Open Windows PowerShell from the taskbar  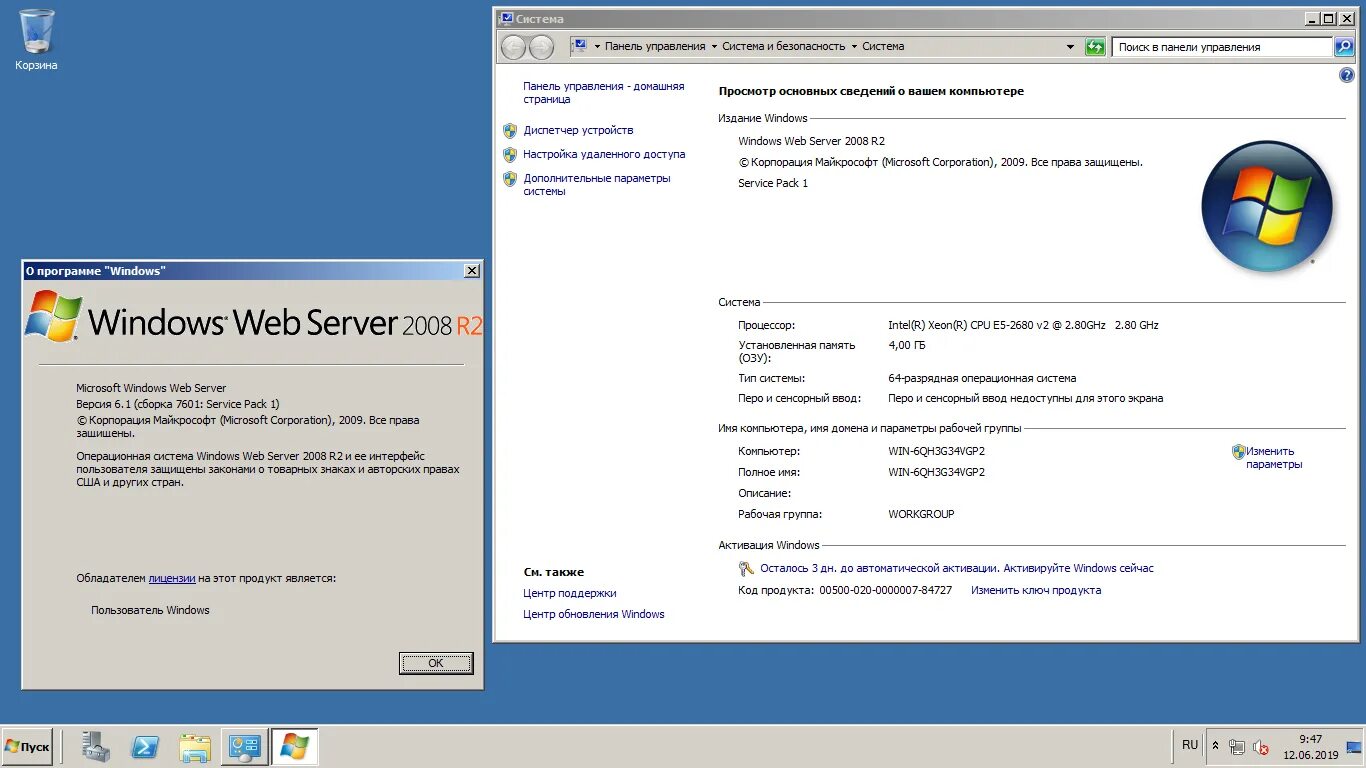[145, 747]
